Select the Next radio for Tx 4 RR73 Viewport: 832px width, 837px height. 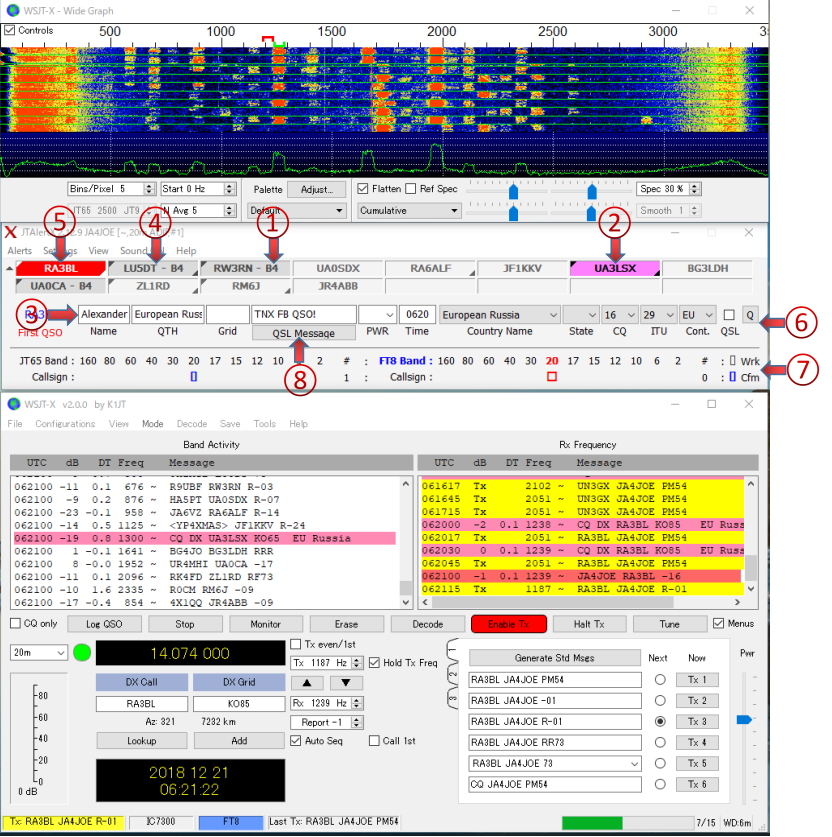(x=660, y=743)
